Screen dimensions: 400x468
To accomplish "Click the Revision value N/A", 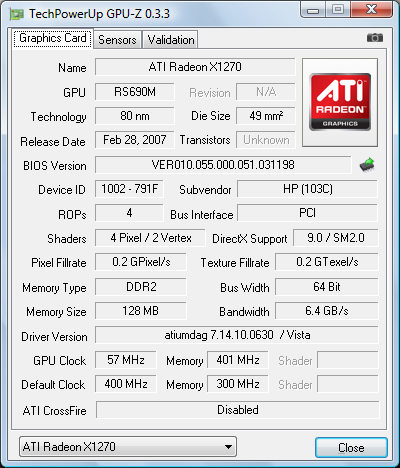I will coord(266,92).
